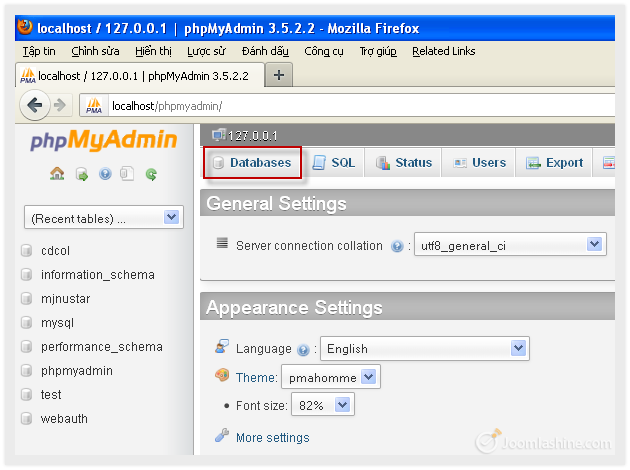The height and width of the screenshot is (470, 630).
Task: Open the Tập tin menu
Action: tap(39, 51)
